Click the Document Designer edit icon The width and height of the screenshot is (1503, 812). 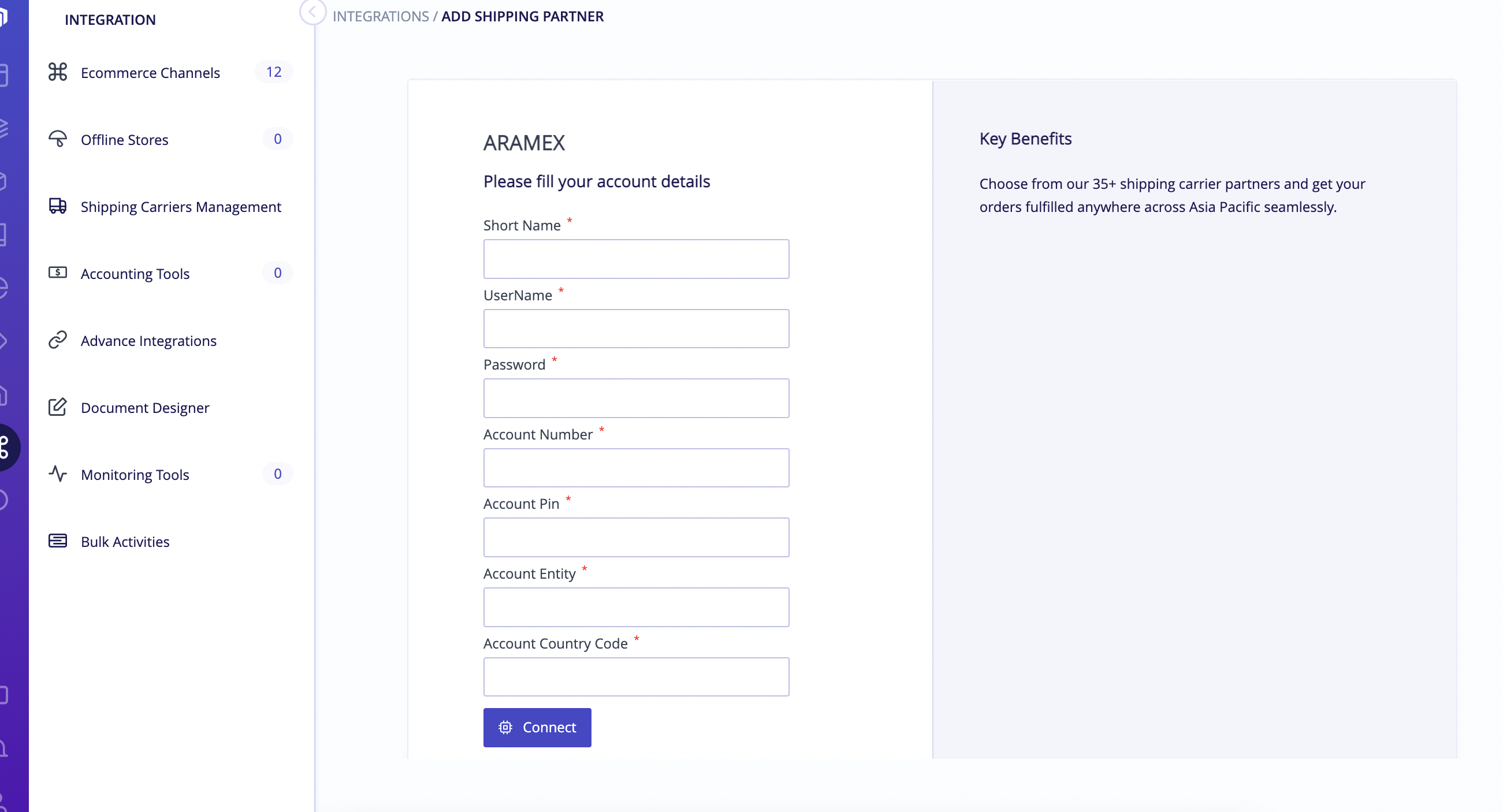pyautogui.click(x=58, y=407)
